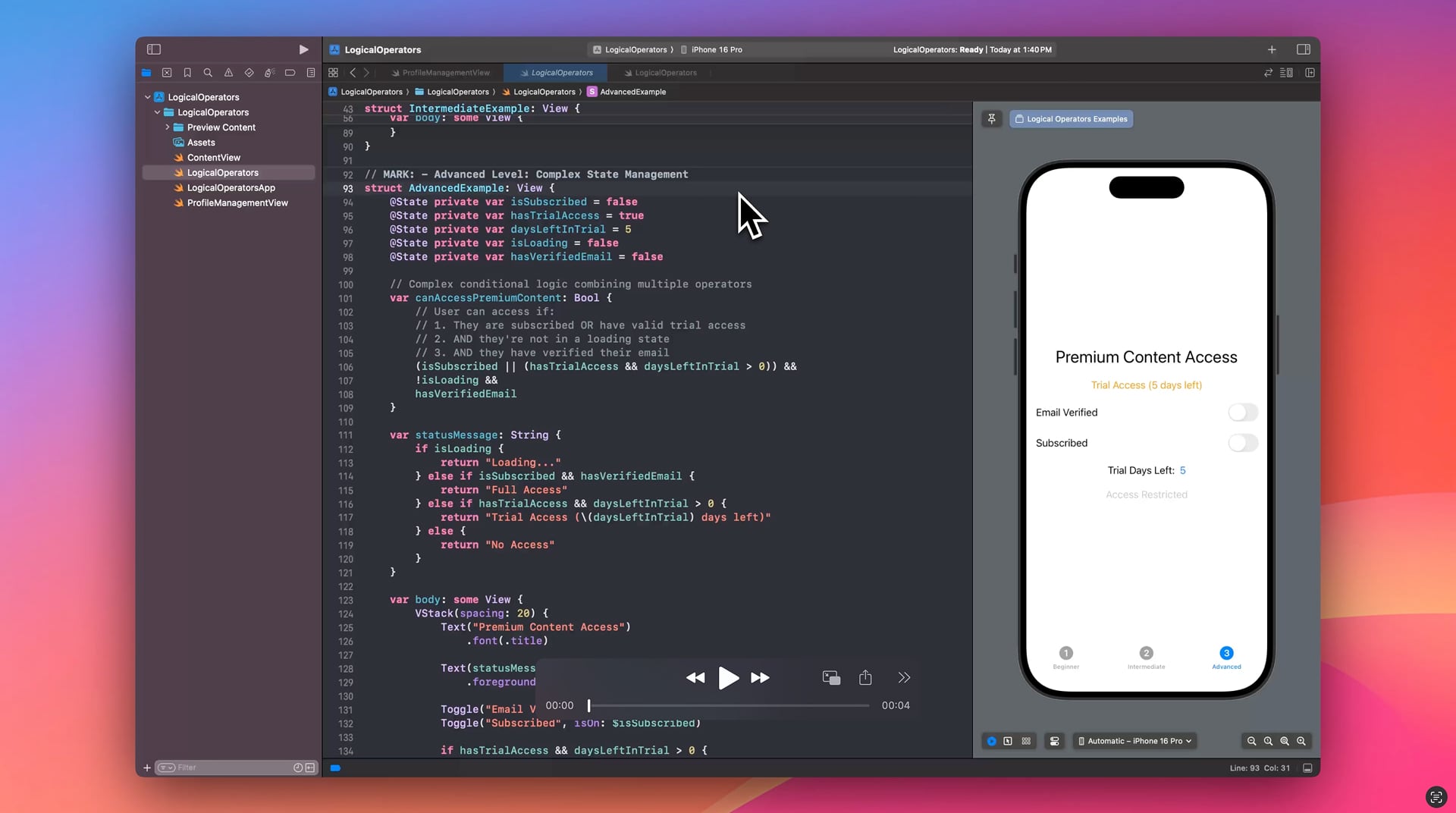This screenshot has height=813, width=1456.
Task: Share from the video overlay controls
Action: point(865,677)
